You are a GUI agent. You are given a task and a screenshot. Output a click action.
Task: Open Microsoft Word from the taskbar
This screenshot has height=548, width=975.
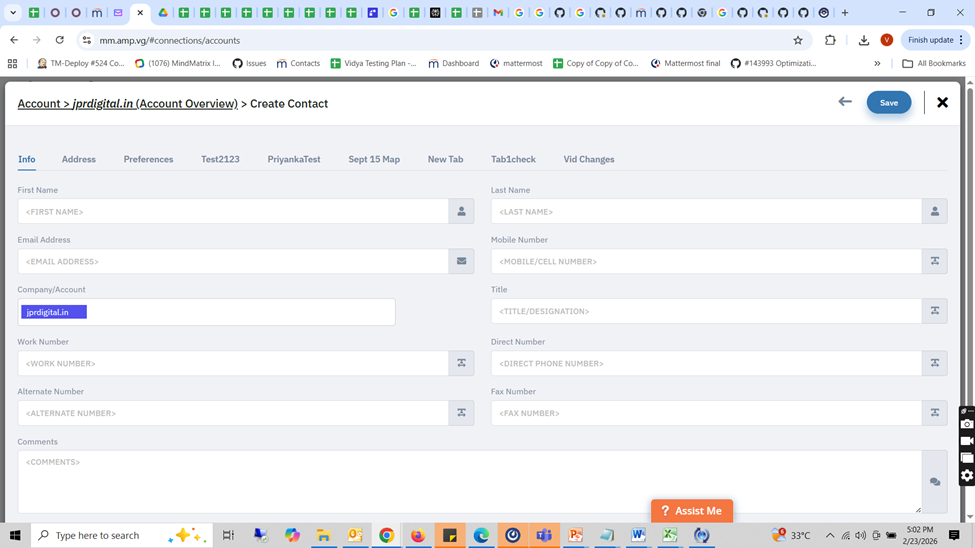638,535
